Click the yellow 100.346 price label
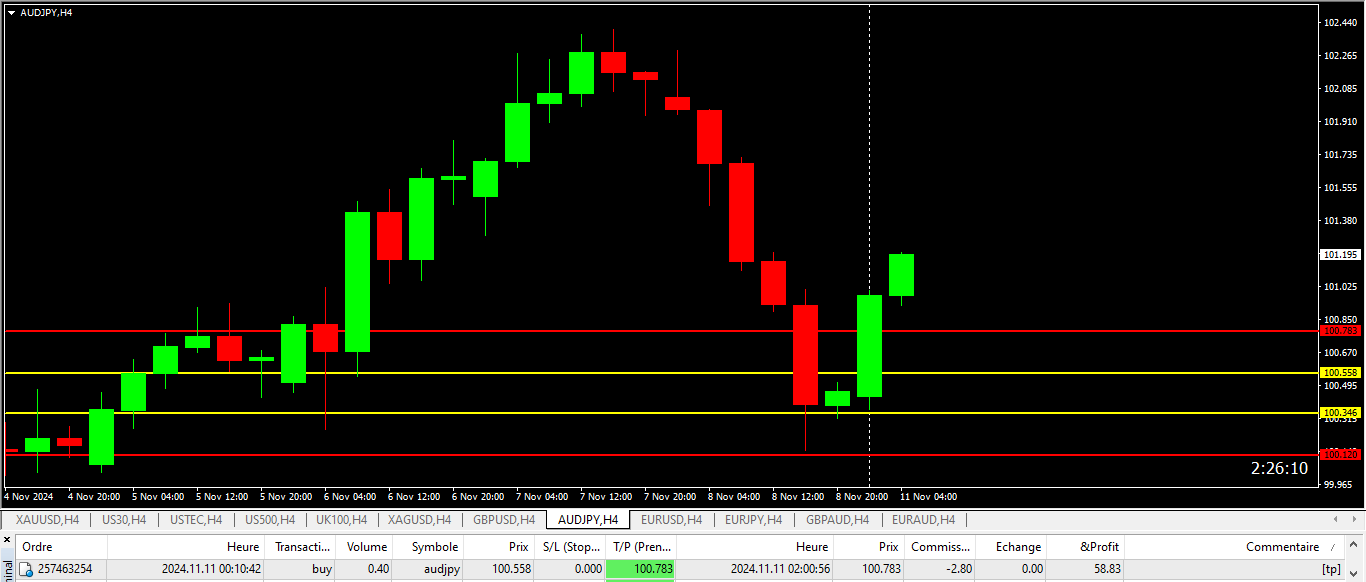The width and height of the screenshot is (1366, 582). (1340, 412)
